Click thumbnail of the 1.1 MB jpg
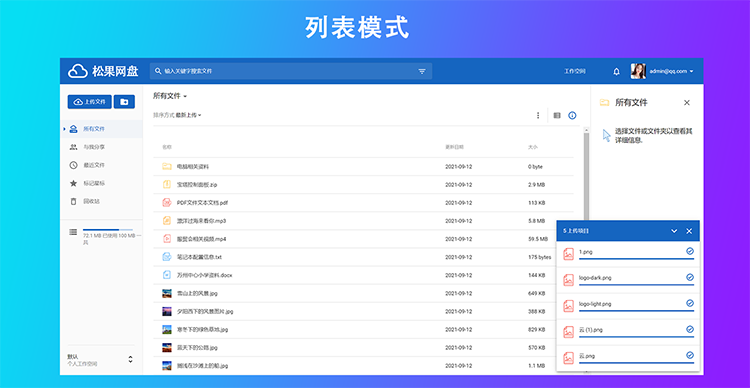Image resolution: width=750 pixels, height=388 pixels. 166,366
